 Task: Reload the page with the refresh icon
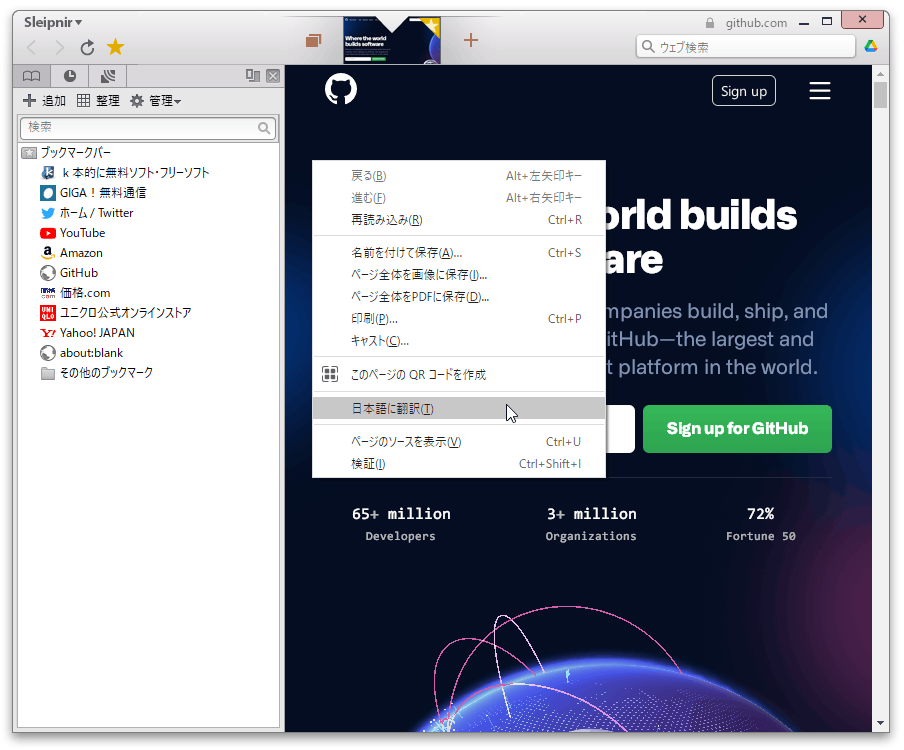click(87, 47)
